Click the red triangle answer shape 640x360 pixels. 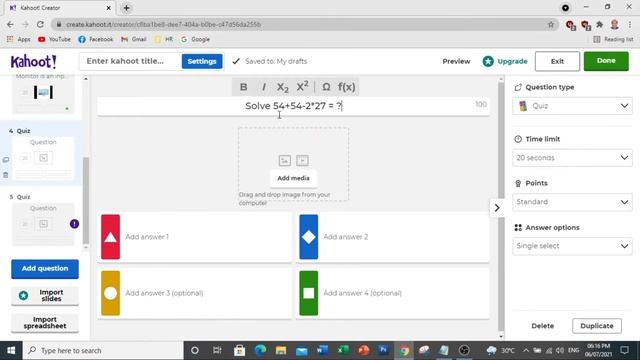coord(111,237)
